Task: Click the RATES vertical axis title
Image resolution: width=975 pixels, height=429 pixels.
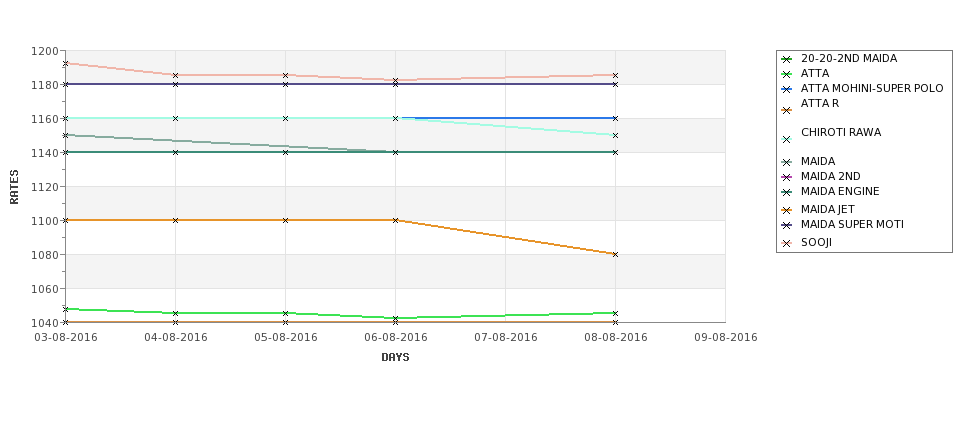Action: coord(14,187)
